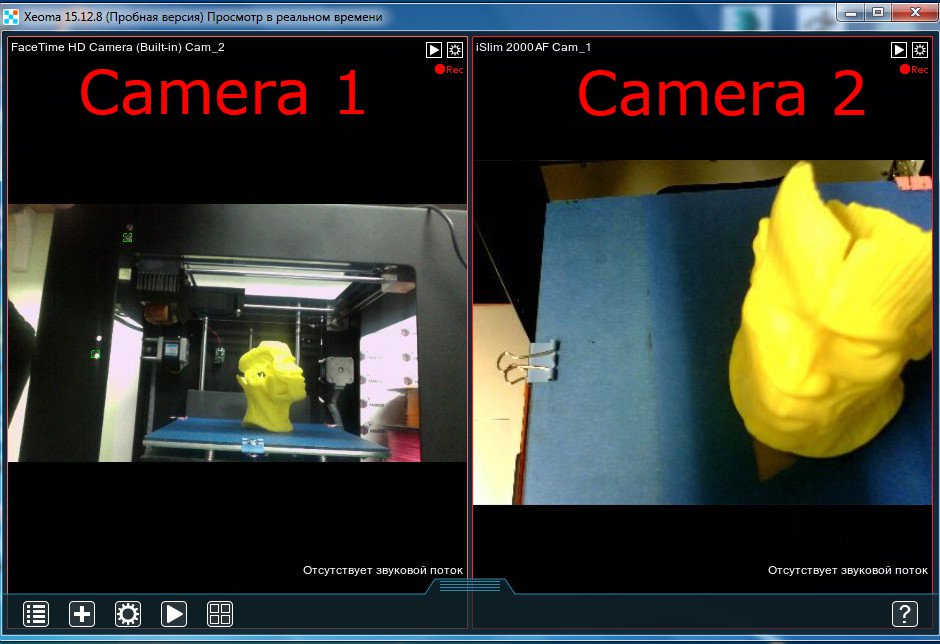
Task: Open the layouts grid icon
Action: (x=220, y=614)
